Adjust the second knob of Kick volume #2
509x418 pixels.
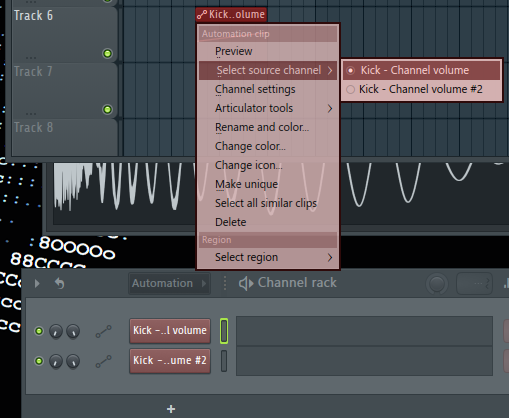pos(73,361)
